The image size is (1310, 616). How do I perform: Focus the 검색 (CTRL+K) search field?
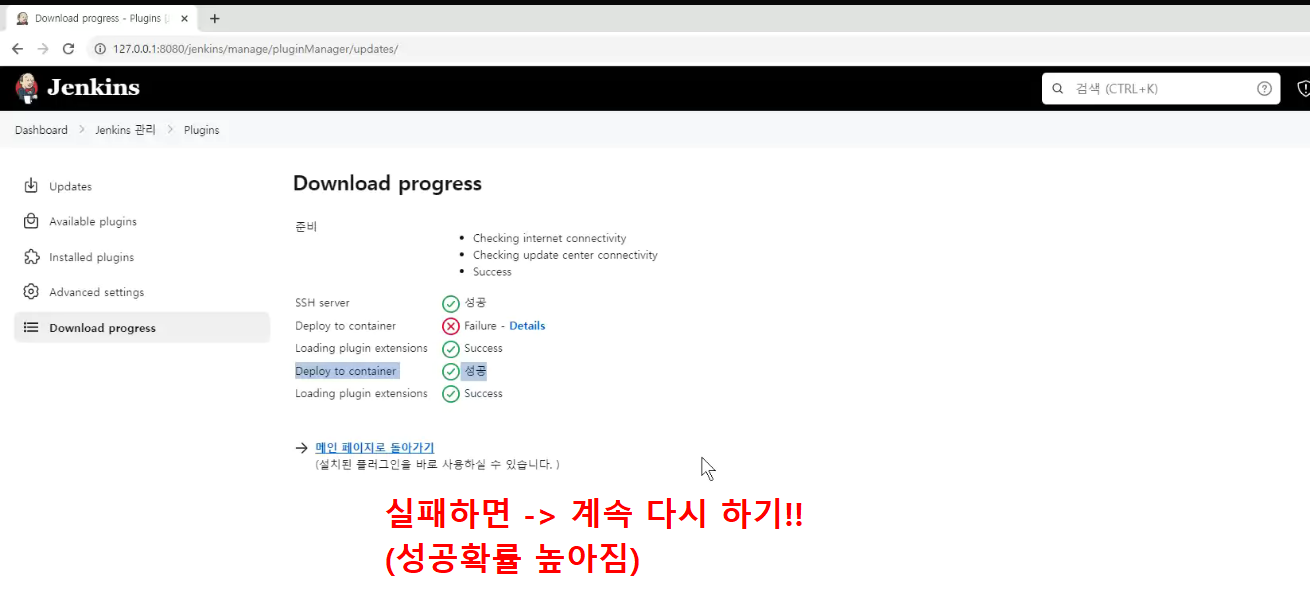(1160, 88)
